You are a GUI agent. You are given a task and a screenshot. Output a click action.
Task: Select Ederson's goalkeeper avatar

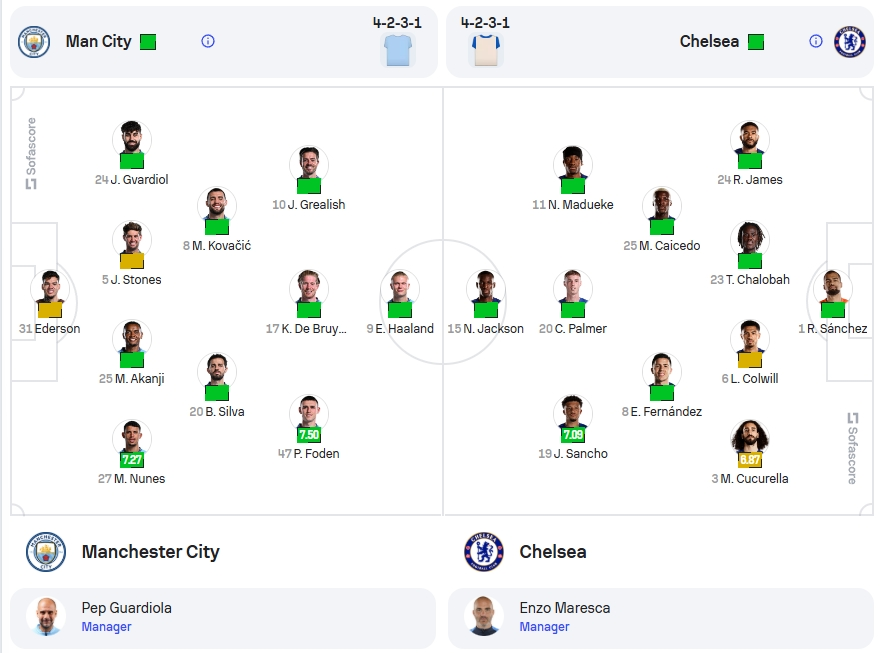click(x=50, y=289)
